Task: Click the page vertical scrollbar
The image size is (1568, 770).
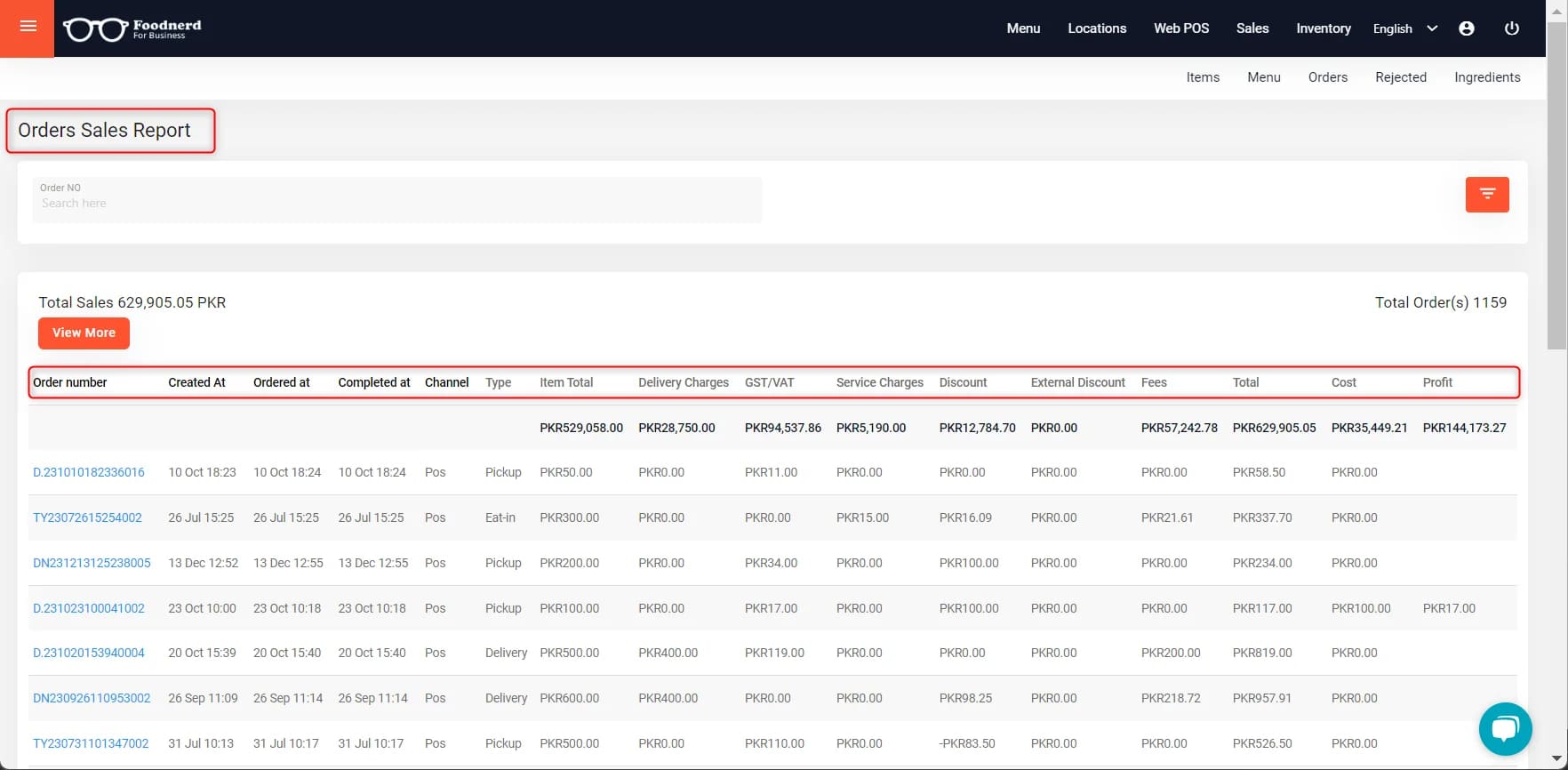Action: coord(1556,187)
